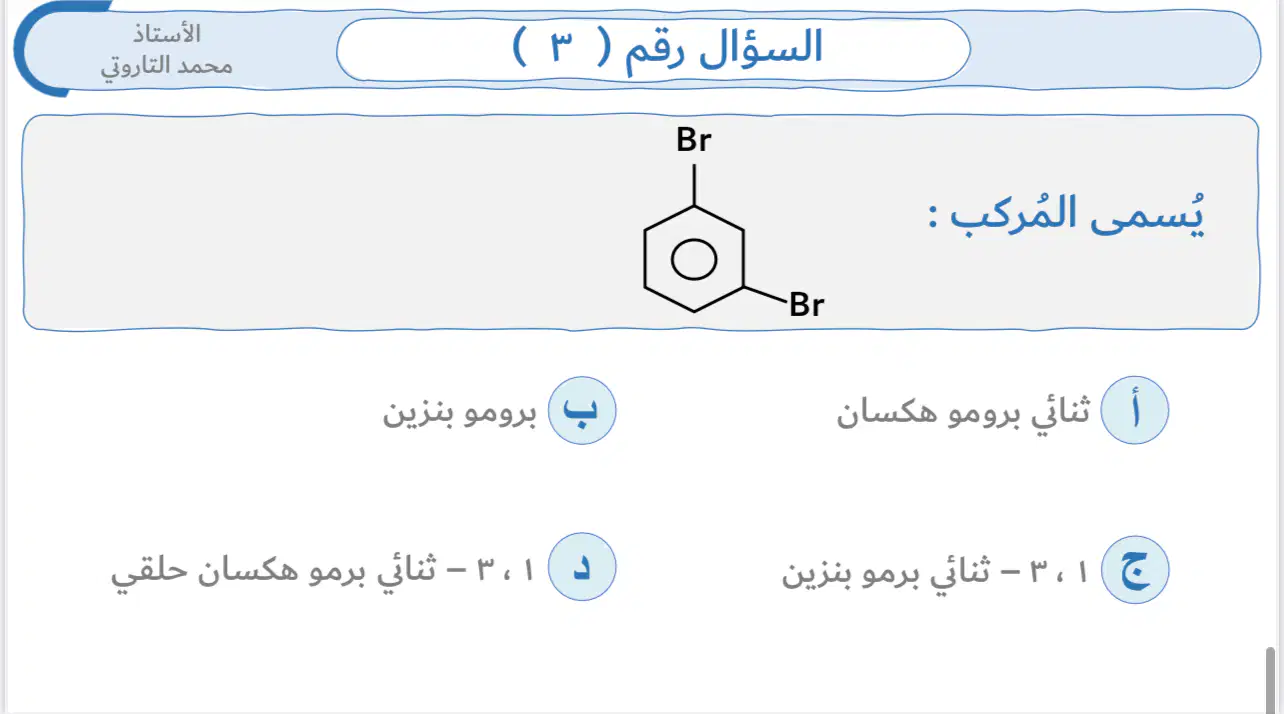This screenshot has width=1284, height=714.
Task: Select answer circle ب
Action: click(582, 411)
